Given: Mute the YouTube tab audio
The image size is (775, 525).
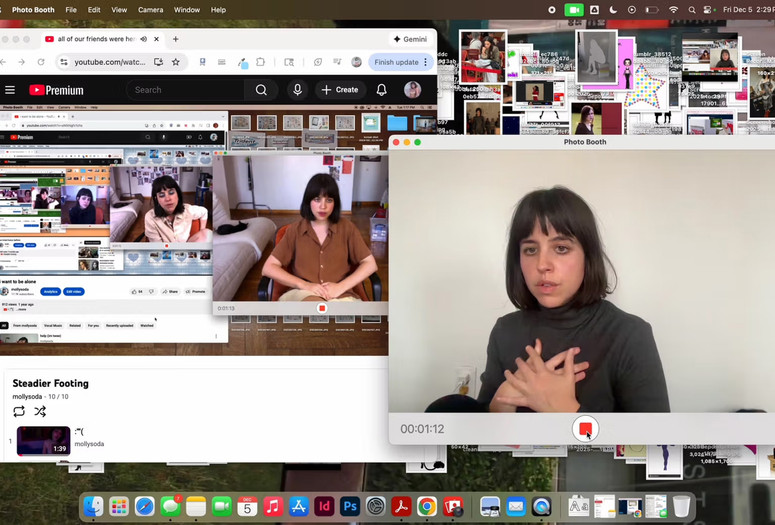Looking at the screenshot, I should tap(143, 39).
